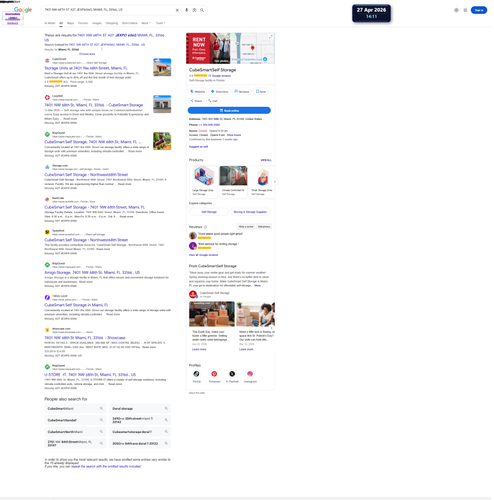Search CubeSmart Miami related query magnifier

(101, 408)
